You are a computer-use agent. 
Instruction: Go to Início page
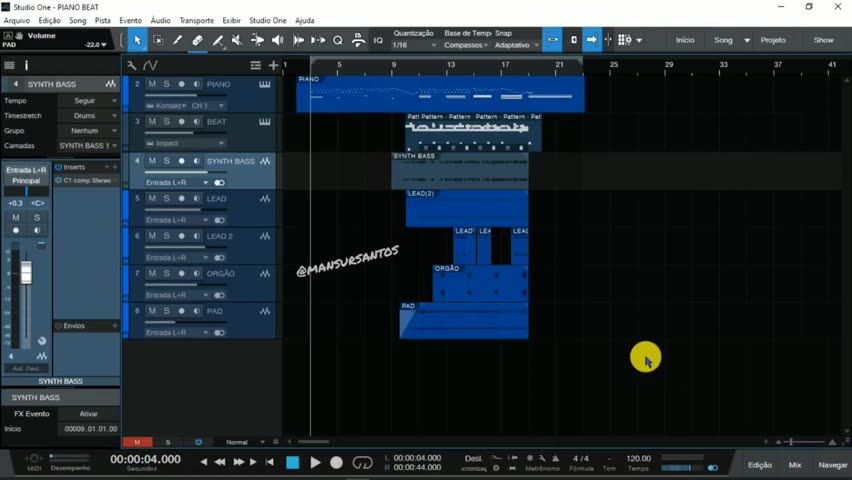(x=685, y=40)
